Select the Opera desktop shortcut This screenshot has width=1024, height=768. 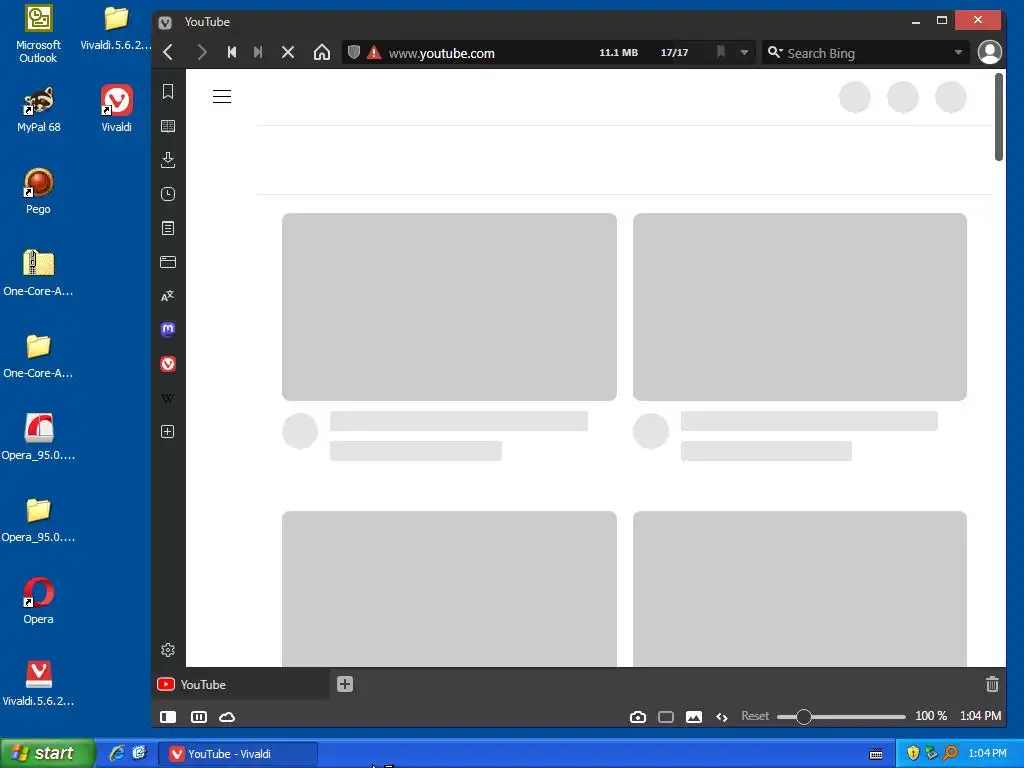39,601
